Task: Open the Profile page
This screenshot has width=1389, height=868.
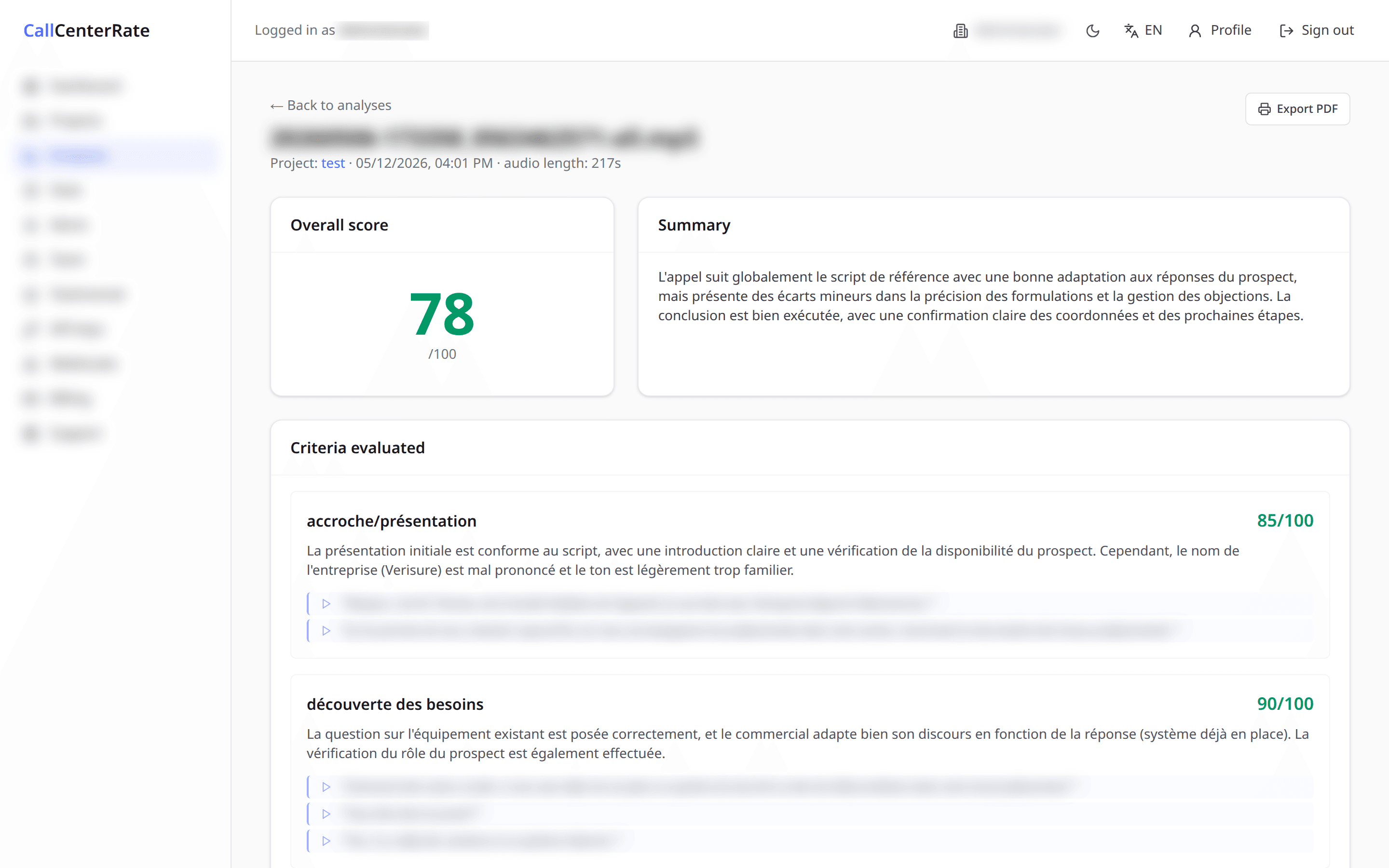Action: click(1220, 30)
